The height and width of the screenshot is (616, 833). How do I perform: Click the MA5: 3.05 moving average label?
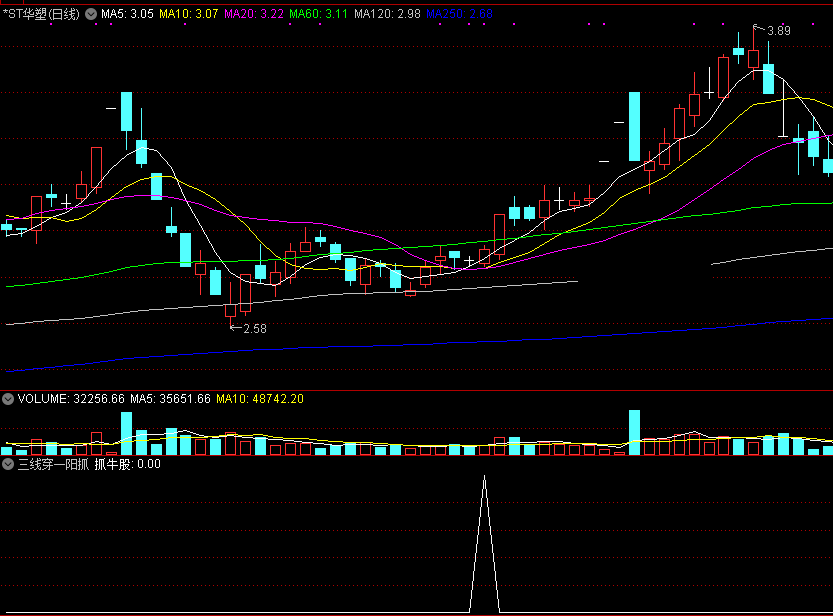127,14
